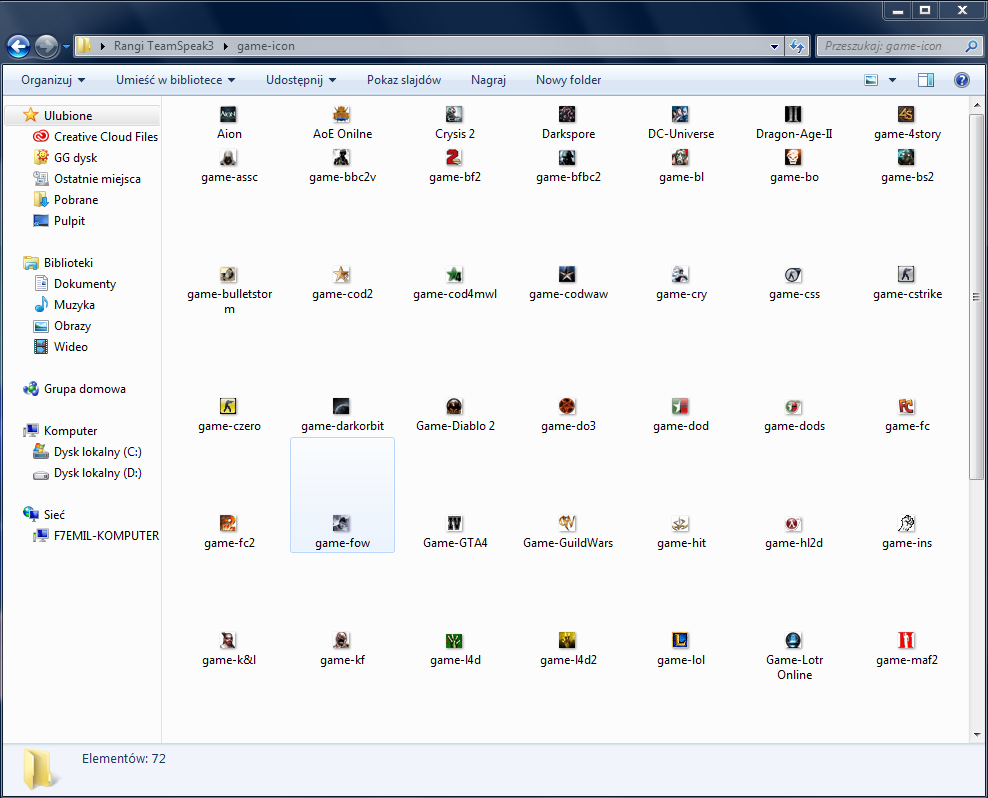This screenshot has height=798, width=988.
Task: Select the game-lol icon file
Action: pyautogui.click(x=681, y=649)
